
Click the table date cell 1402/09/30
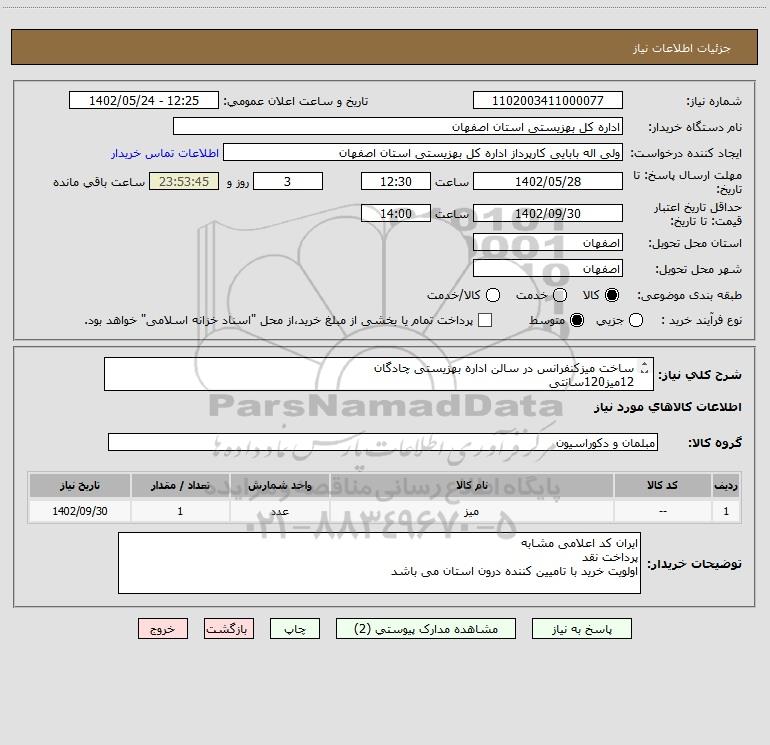coord(80,511)
